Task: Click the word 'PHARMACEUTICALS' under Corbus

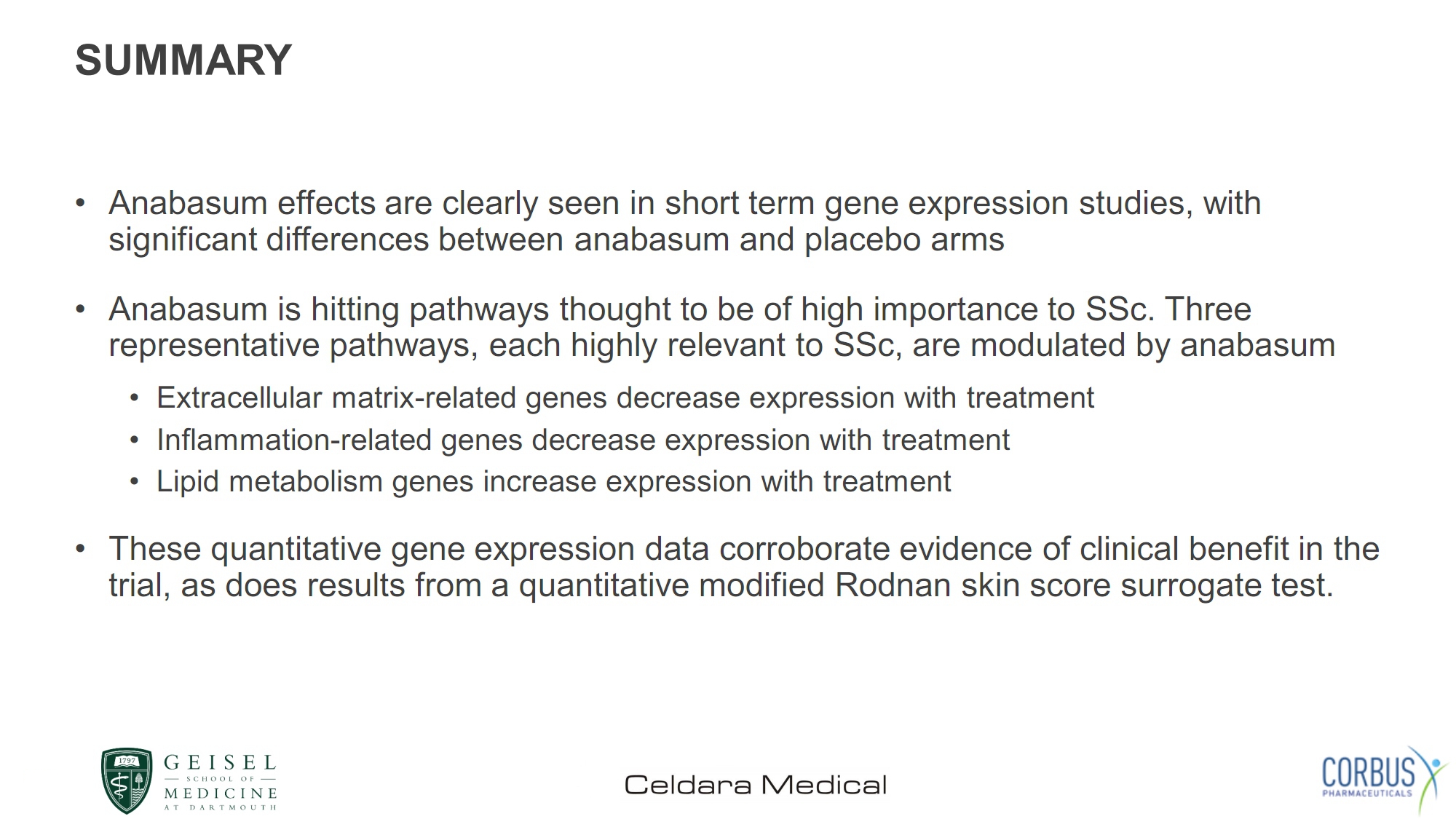Action: (x=1366, y=794)
